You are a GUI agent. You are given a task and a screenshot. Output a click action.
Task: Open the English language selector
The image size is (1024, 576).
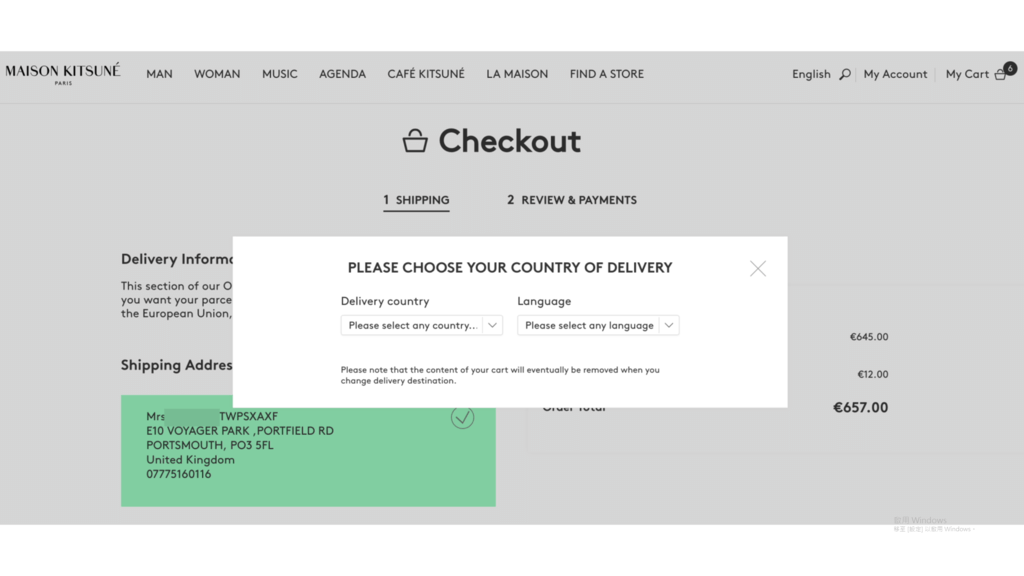(811, 74)
